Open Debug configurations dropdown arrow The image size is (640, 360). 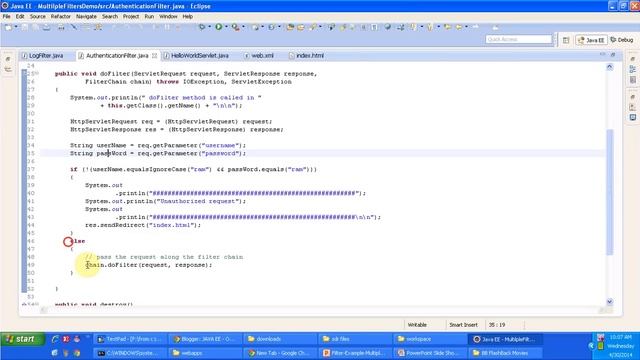coord(209,27)
